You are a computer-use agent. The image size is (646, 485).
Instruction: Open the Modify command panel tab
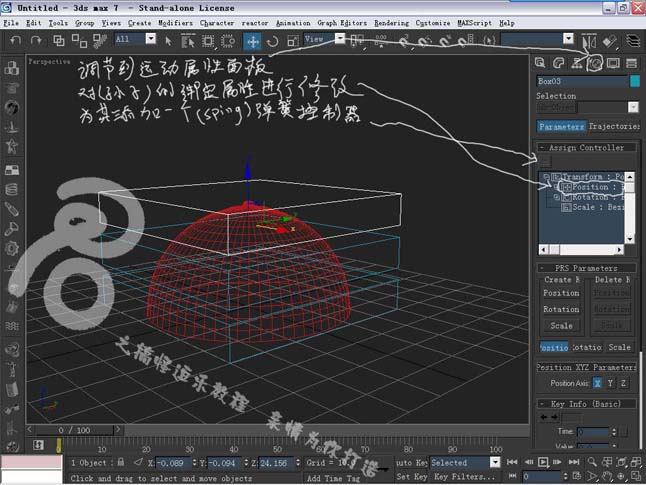(x=558, y=63)
